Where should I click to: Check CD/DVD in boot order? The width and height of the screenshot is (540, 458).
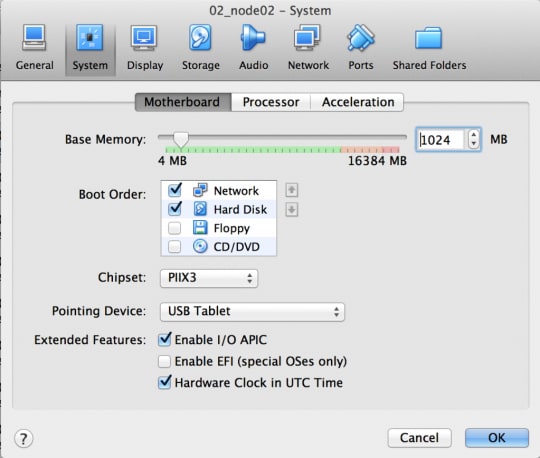click(174, 247)
